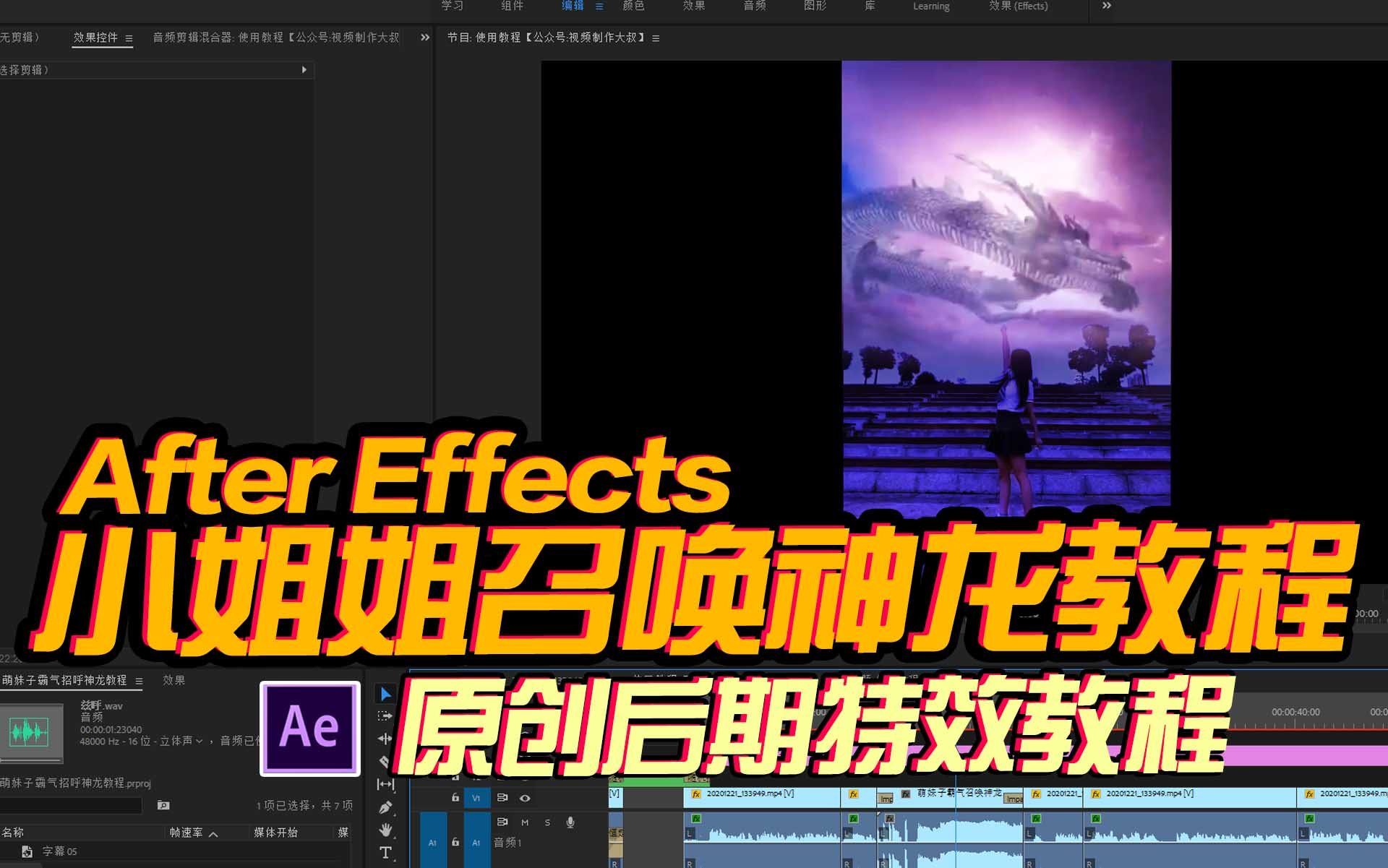
Task: Switch to 颜色 workspace
Action: [x=634, y=6]
